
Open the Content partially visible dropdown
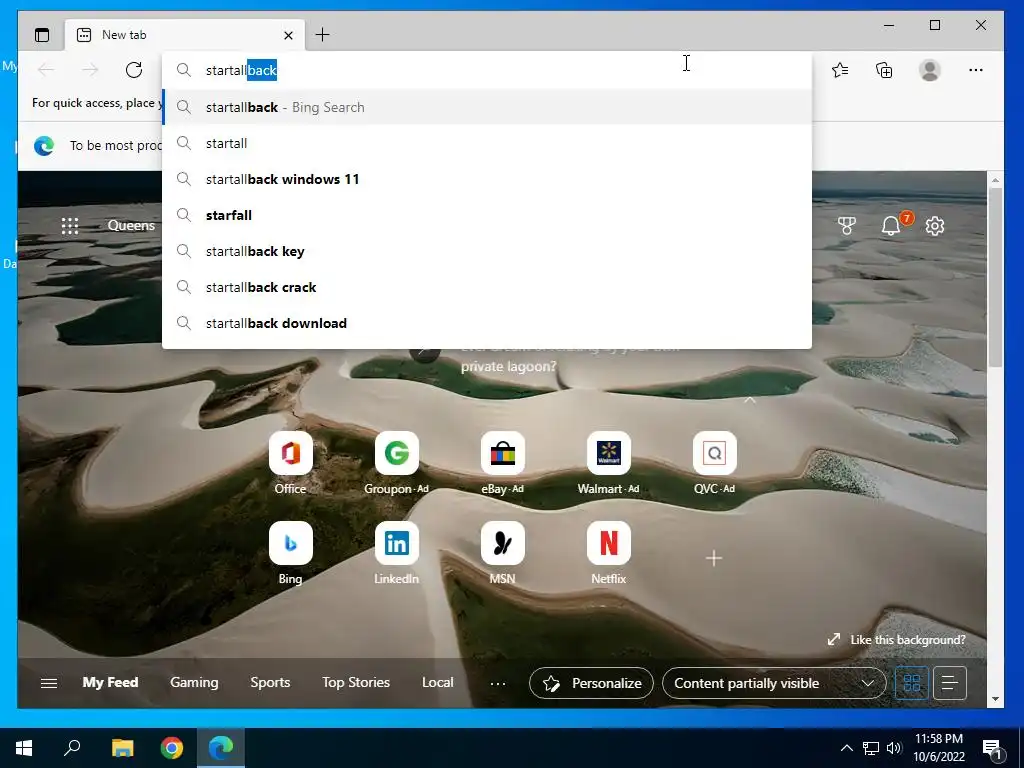[775, 683]
